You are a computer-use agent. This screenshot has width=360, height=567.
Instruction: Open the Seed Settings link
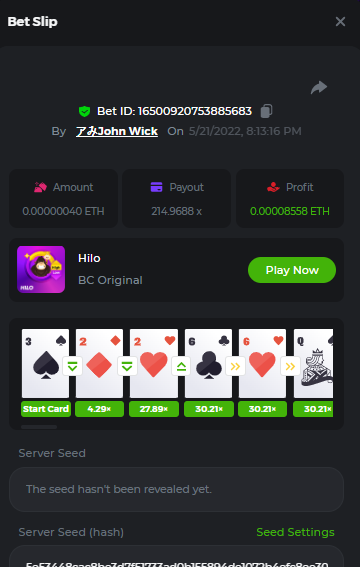click(x=295, y=532)
